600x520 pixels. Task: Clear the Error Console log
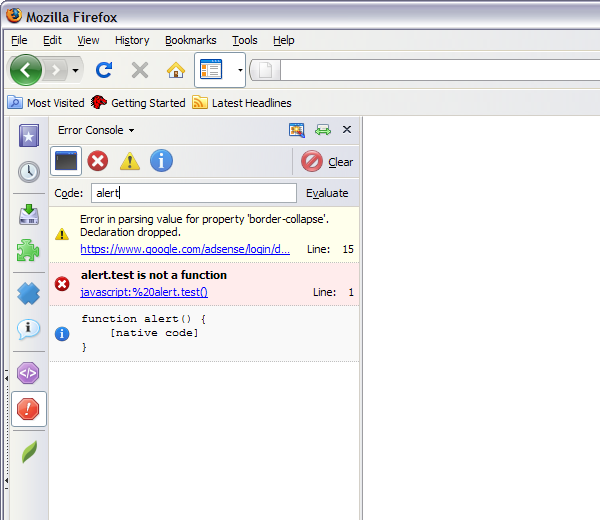[x=327, y=161]
